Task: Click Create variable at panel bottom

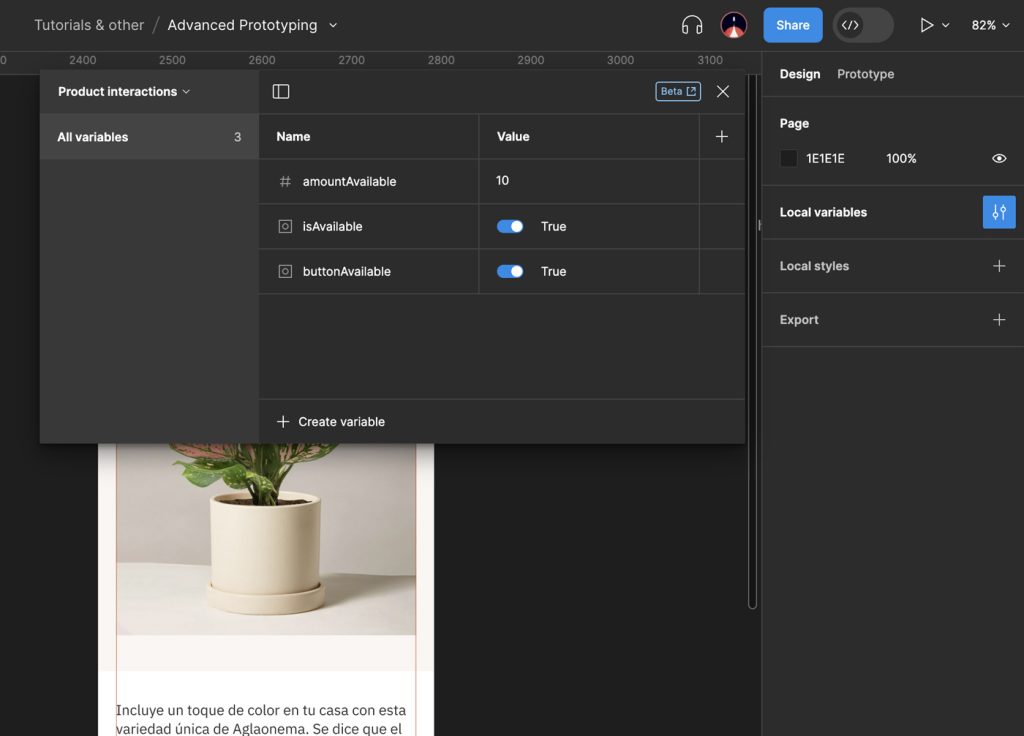Action: pos(328,421)
